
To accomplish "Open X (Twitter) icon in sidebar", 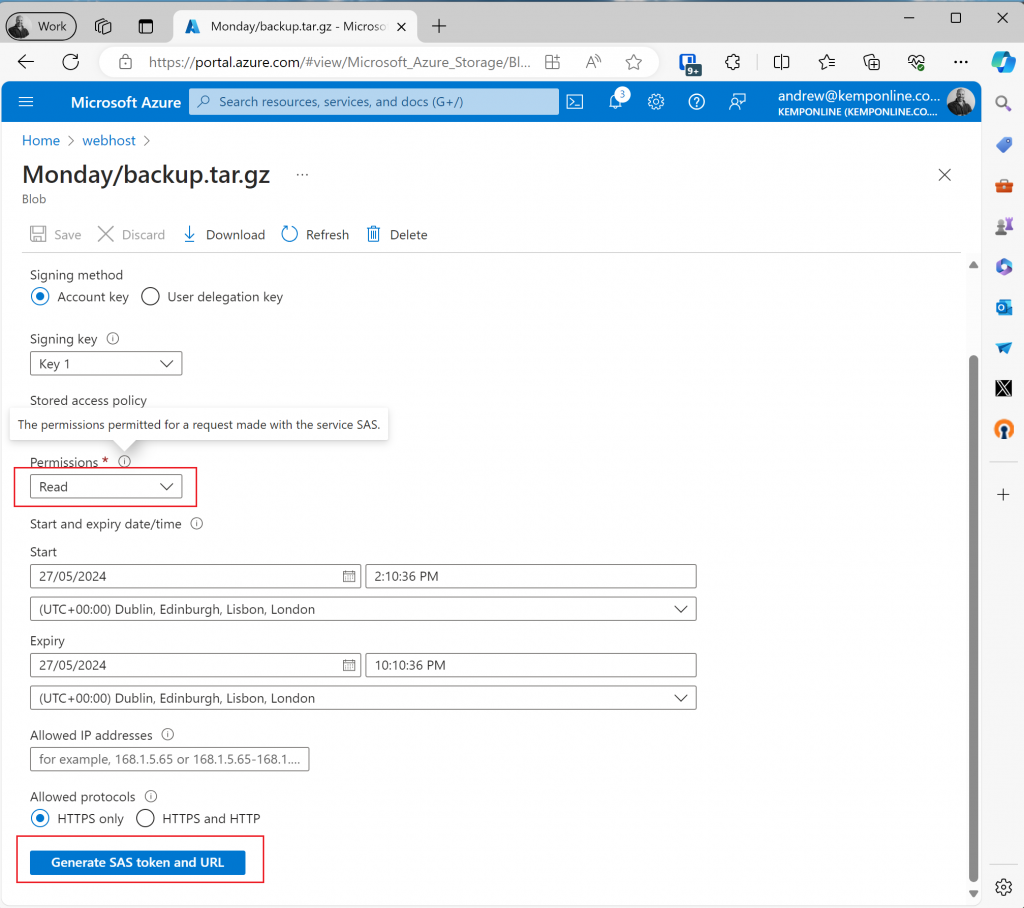I will coord(1004,388).
